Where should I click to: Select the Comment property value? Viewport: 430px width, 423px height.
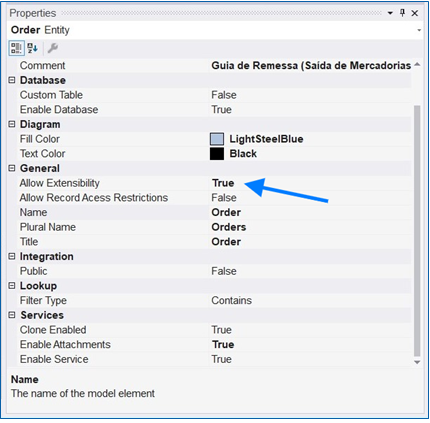[x=311, y=66]
